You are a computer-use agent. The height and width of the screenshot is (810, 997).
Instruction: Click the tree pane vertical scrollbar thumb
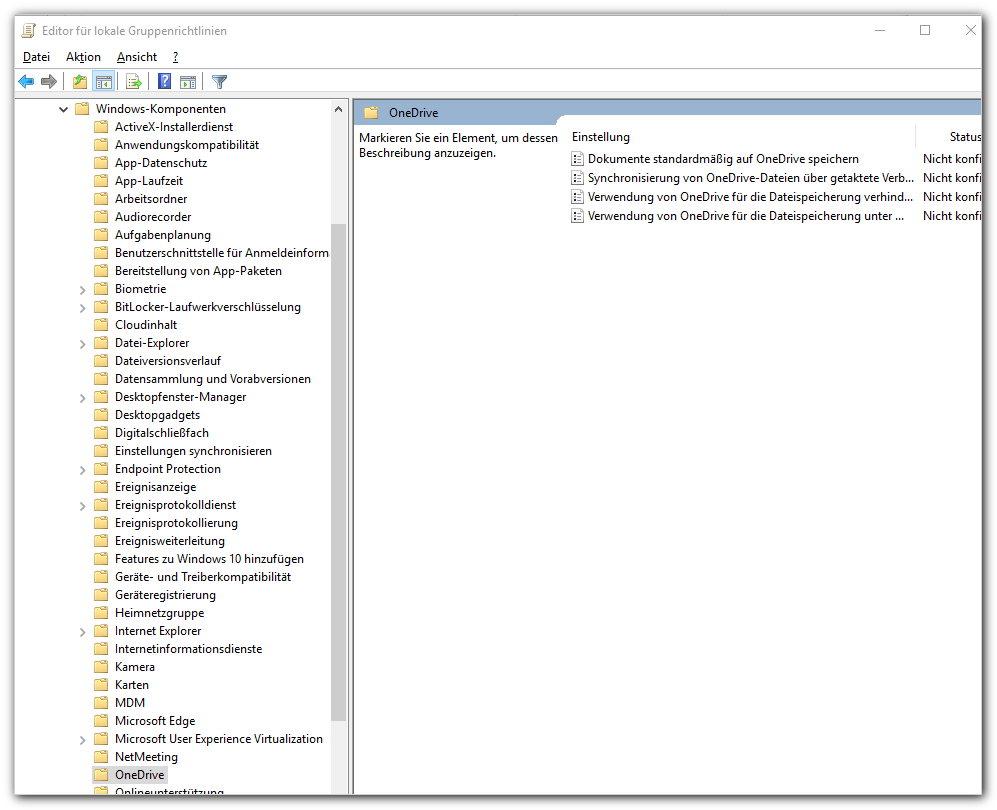coord(338,472)
